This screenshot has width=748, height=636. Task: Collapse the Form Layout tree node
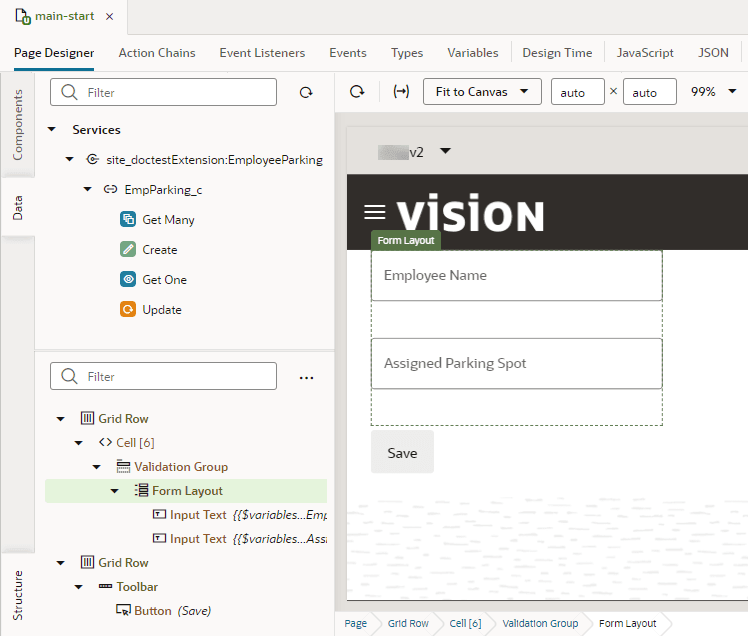pos(114,491)
